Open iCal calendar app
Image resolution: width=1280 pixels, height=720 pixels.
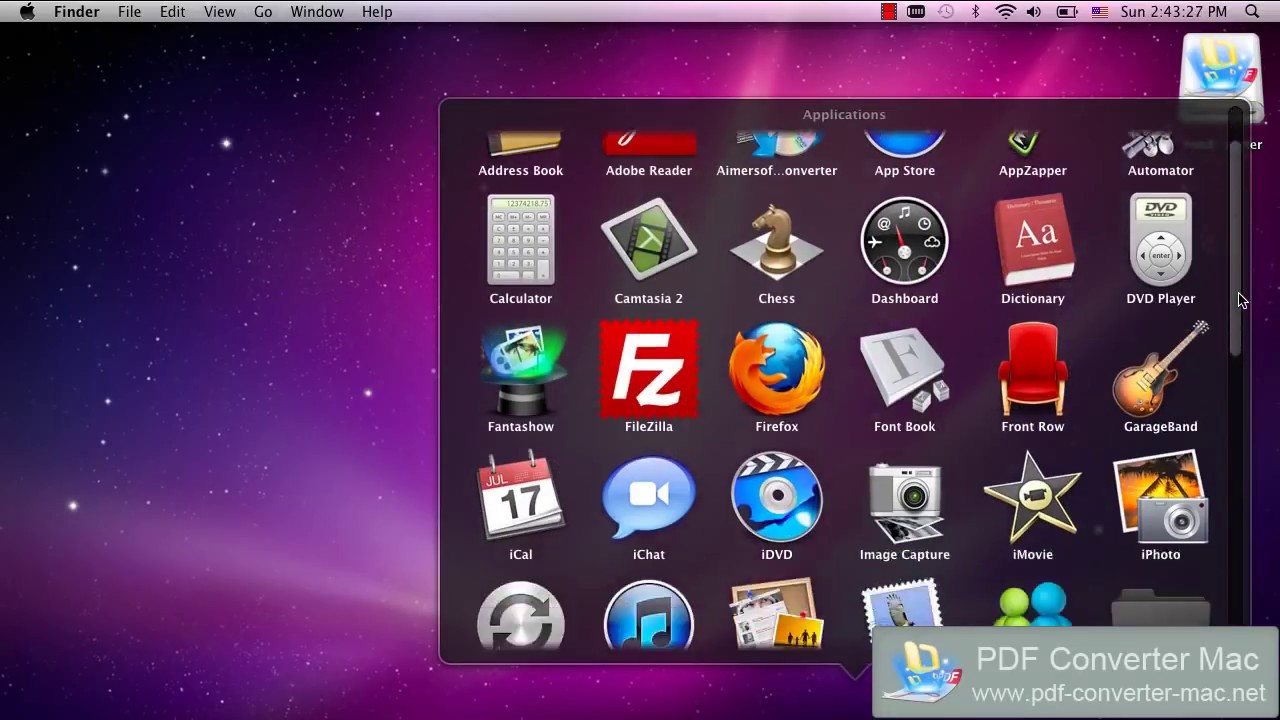click(521, 497)
